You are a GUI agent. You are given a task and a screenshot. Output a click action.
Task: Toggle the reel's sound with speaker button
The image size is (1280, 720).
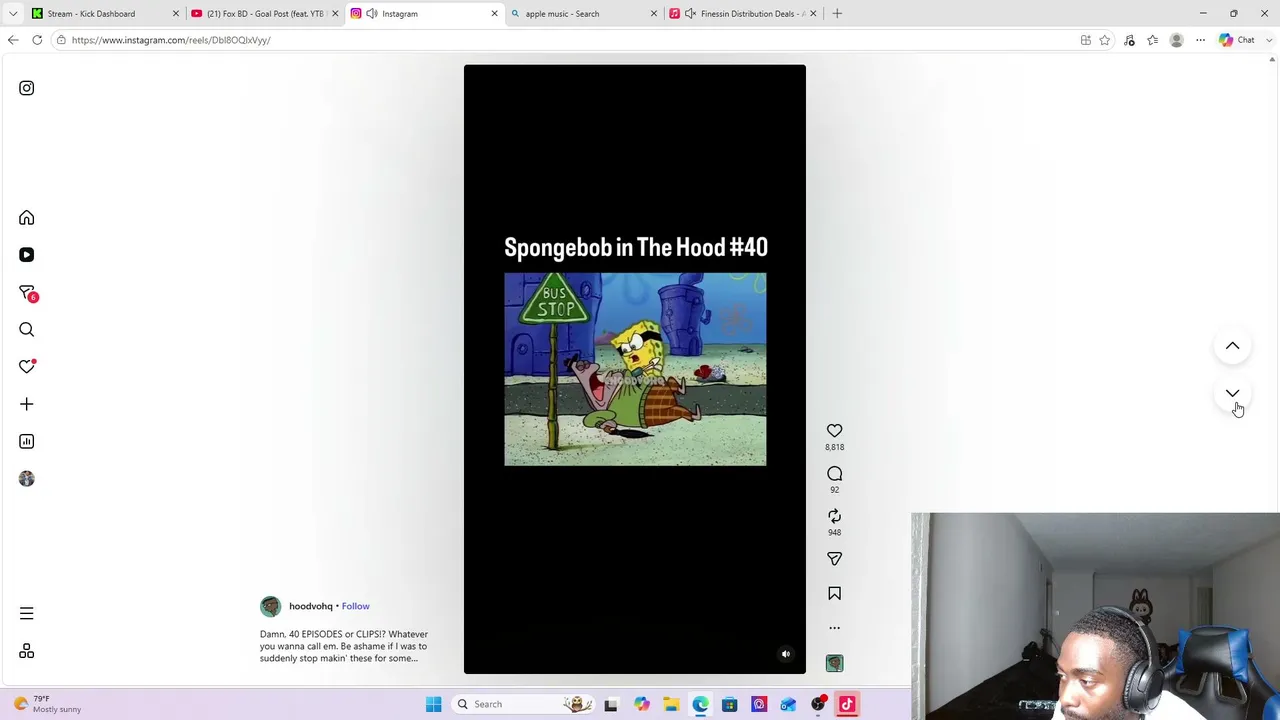[x=786, y=654]
